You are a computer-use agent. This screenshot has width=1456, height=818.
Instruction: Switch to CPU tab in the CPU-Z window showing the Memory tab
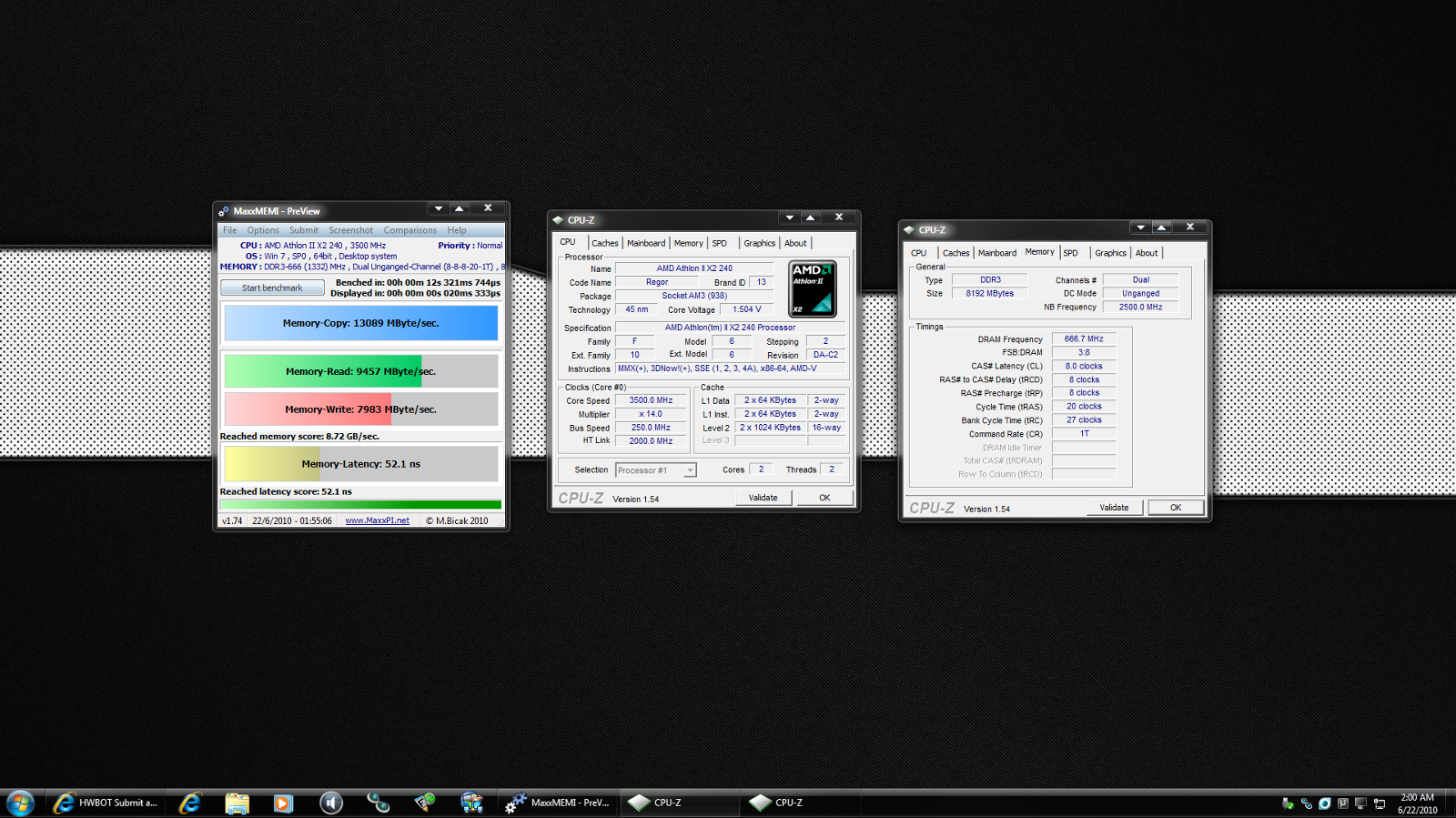919,254
